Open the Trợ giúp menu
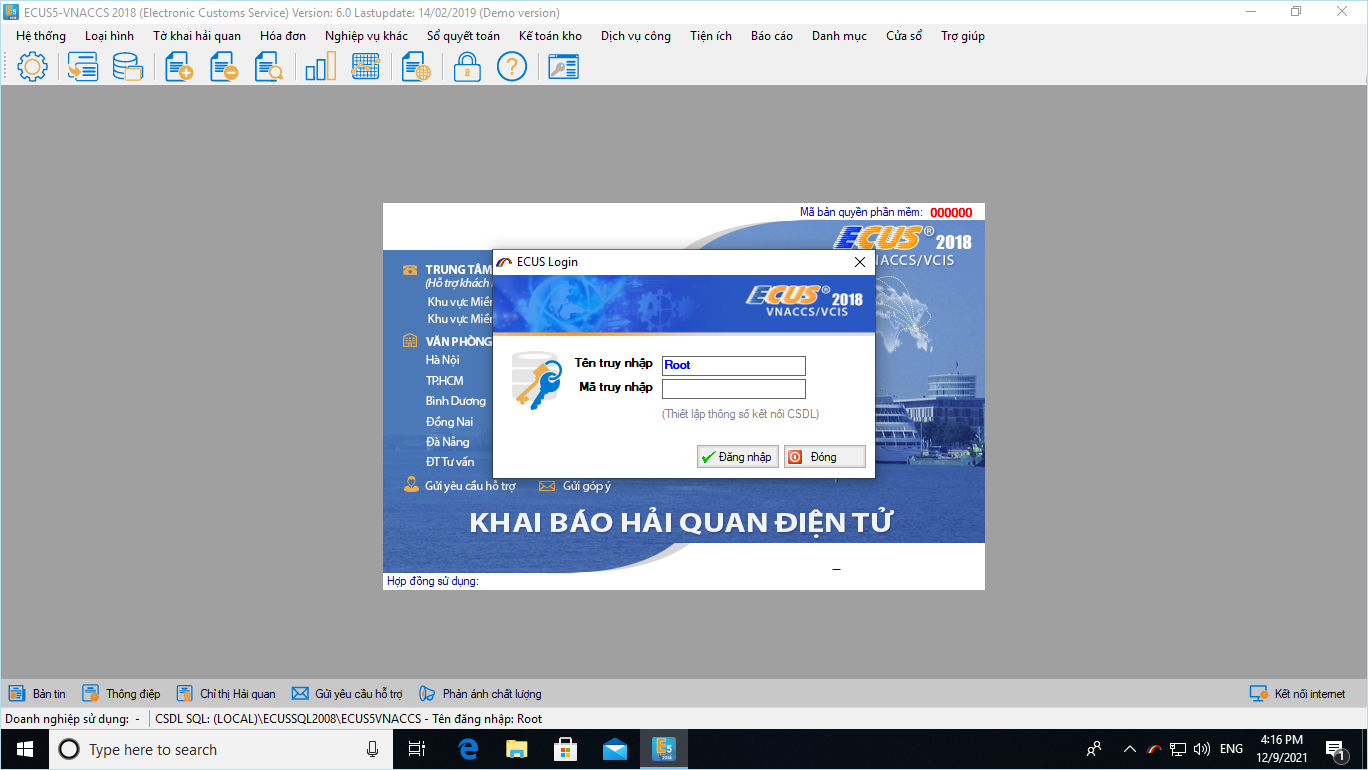The width and height of the screenshot is (1368, 770). point(963,36)
